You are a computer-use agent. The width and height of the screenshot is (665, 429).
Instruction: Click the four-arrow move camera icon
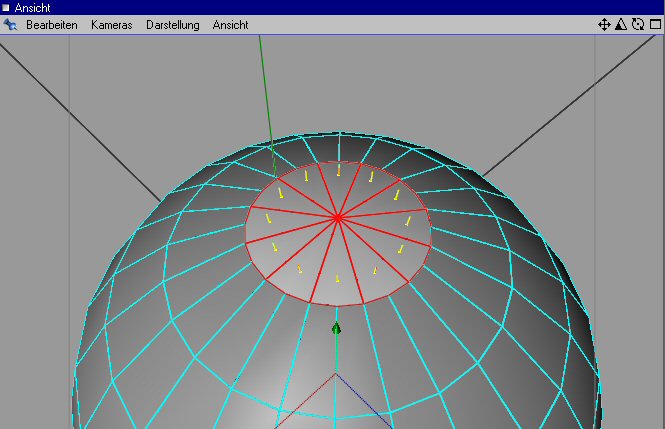click(604, 24)
